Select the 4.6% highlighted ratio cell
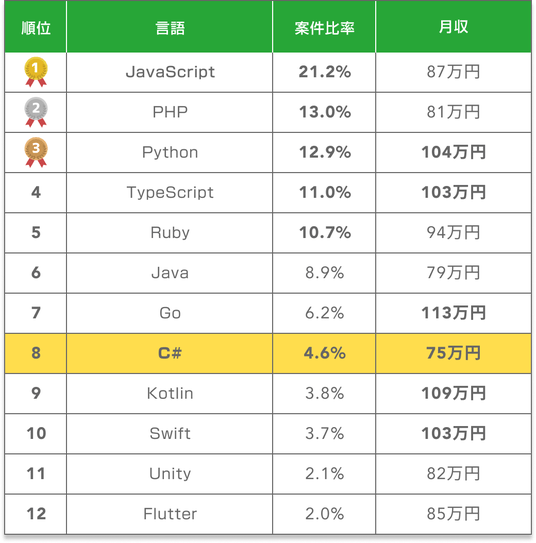Screen dimensions: 536x543 324,353
